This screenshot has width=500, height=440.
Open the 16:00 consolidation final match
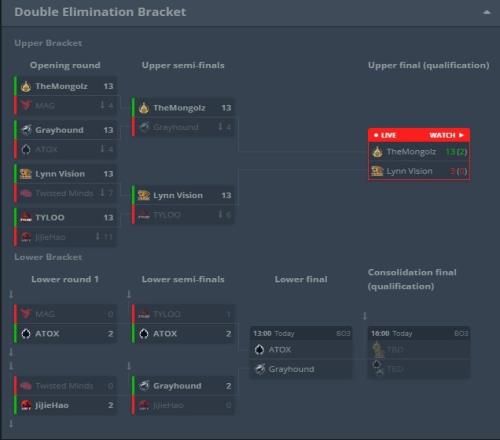(x=419, y=352)
